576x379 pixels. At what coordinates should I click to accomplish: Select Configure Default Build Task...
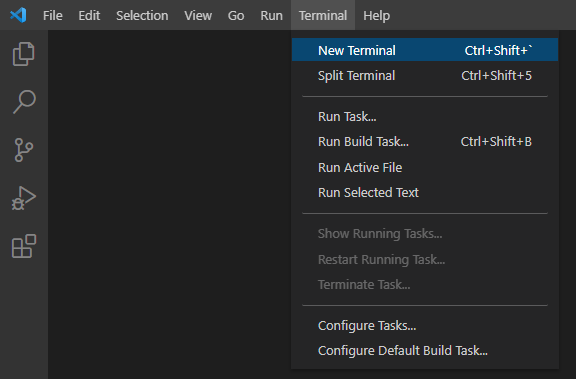425,351
